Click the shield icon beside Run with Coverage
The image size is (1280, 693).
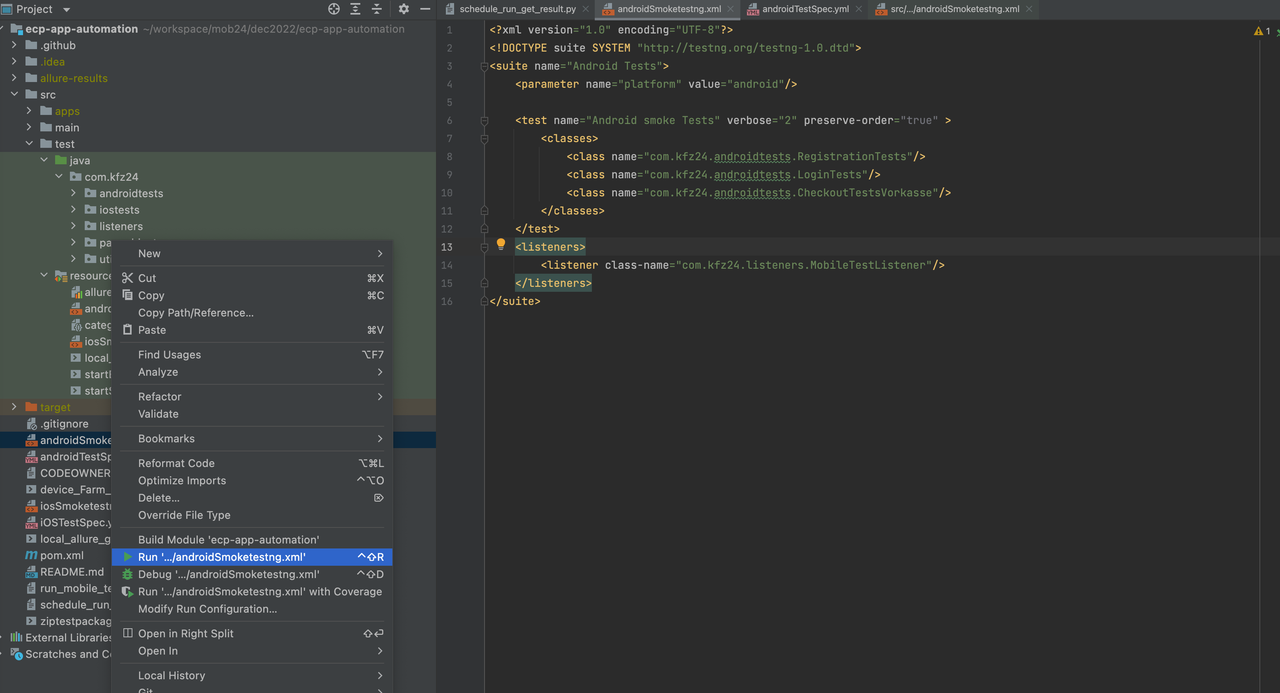pos(127,592)
